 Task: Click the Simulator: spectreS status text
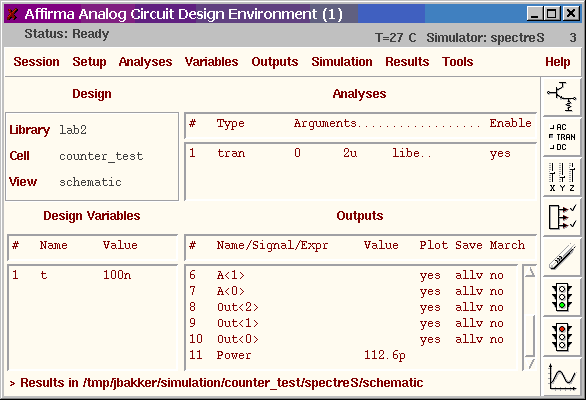click(x=485, y=38)
